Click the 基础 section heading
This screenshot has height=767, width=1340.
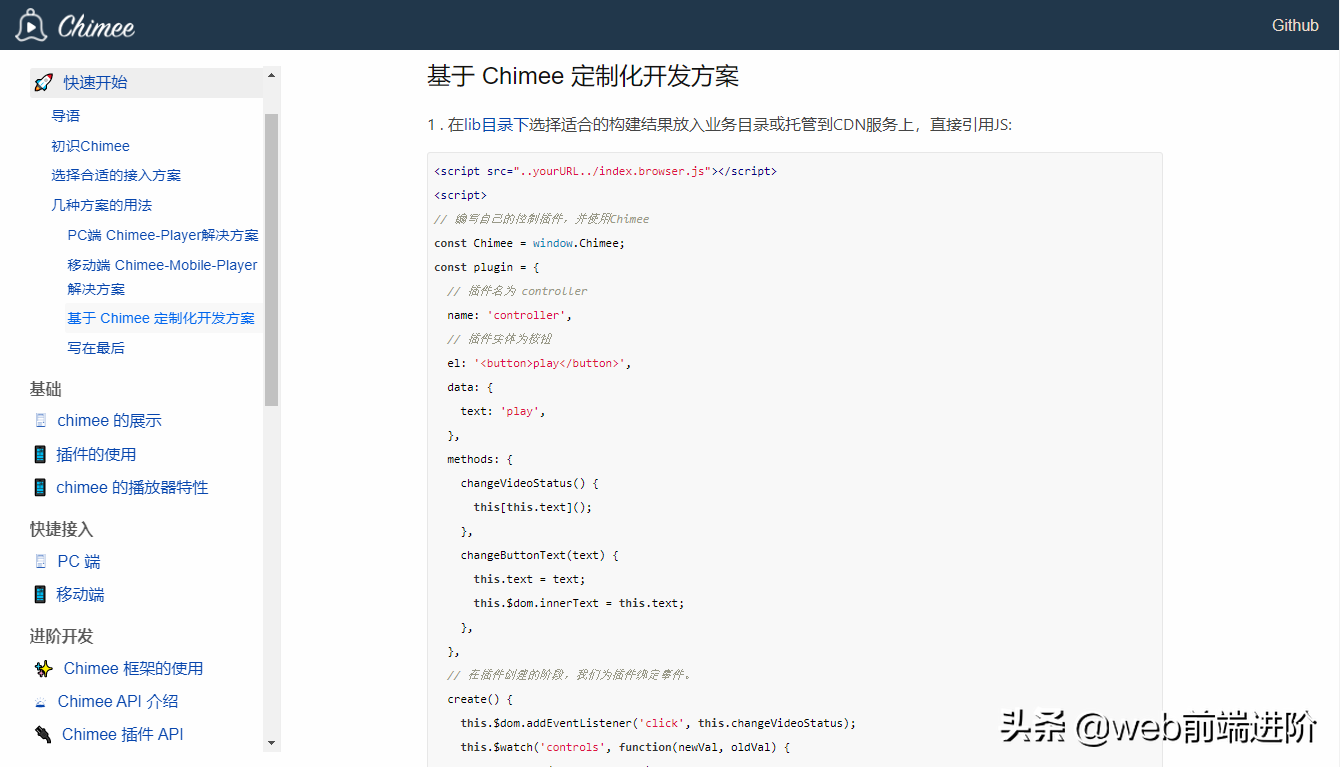tap(46, 389)
